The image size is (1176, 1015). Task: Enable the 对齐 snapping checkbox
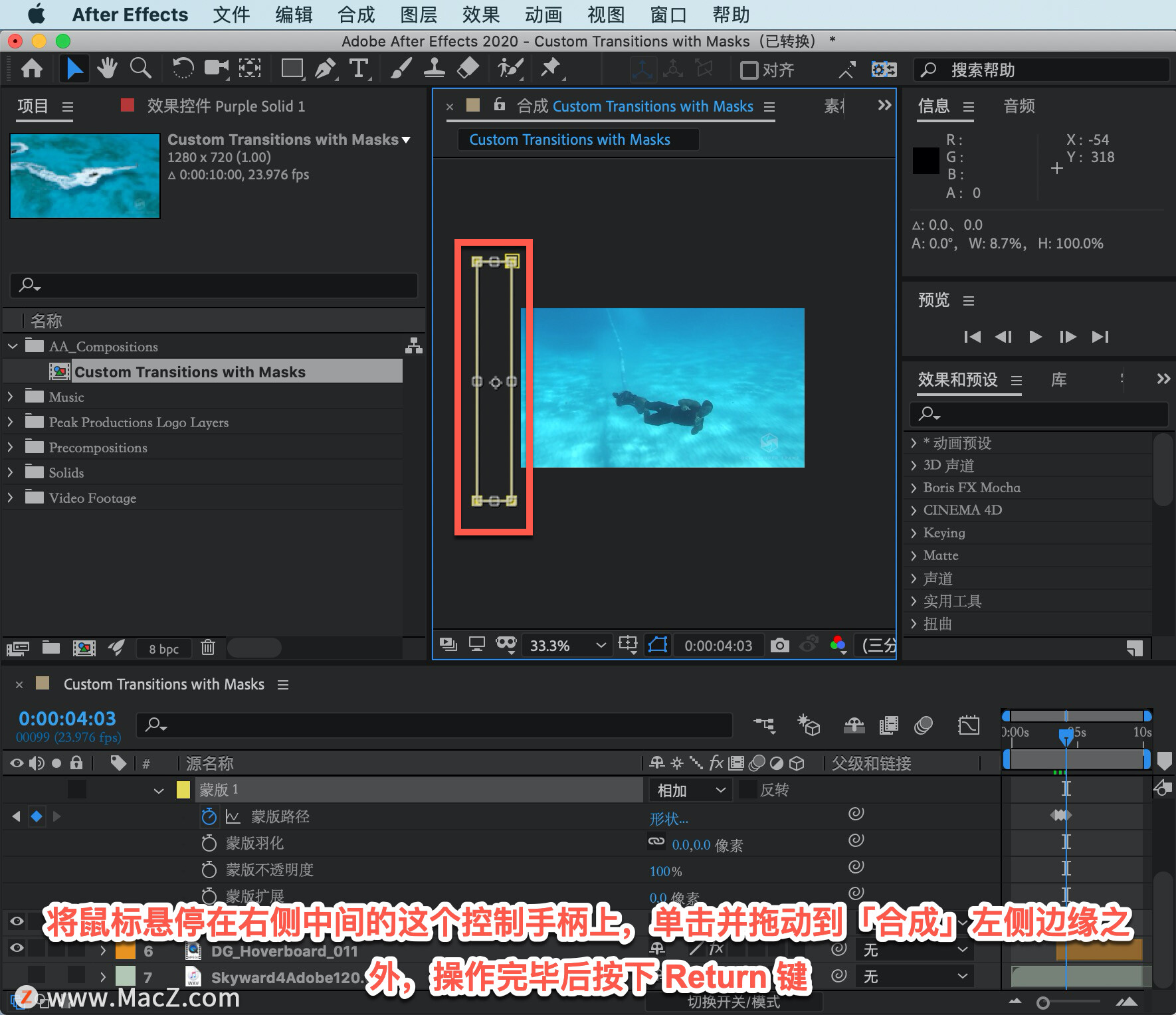pos(749,70)
